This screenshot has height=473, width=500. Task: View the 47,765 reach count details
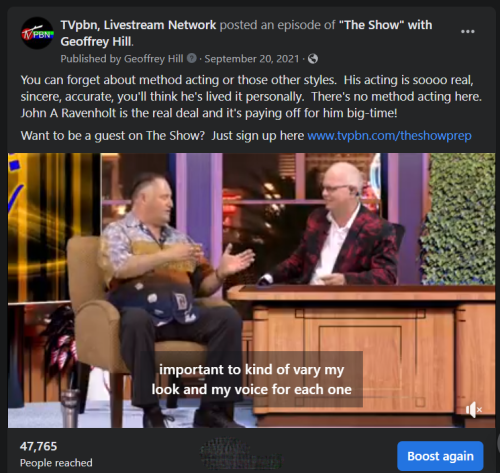[38, 446]
